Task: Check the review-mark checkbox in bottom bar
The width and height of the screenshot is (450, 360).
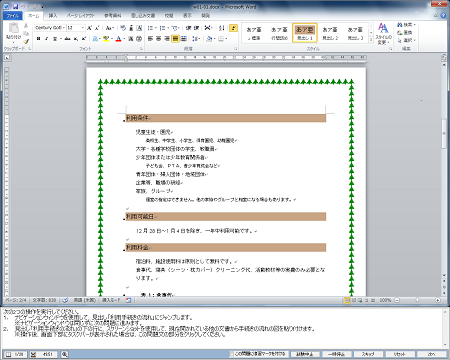Action: tap(232, 354)
